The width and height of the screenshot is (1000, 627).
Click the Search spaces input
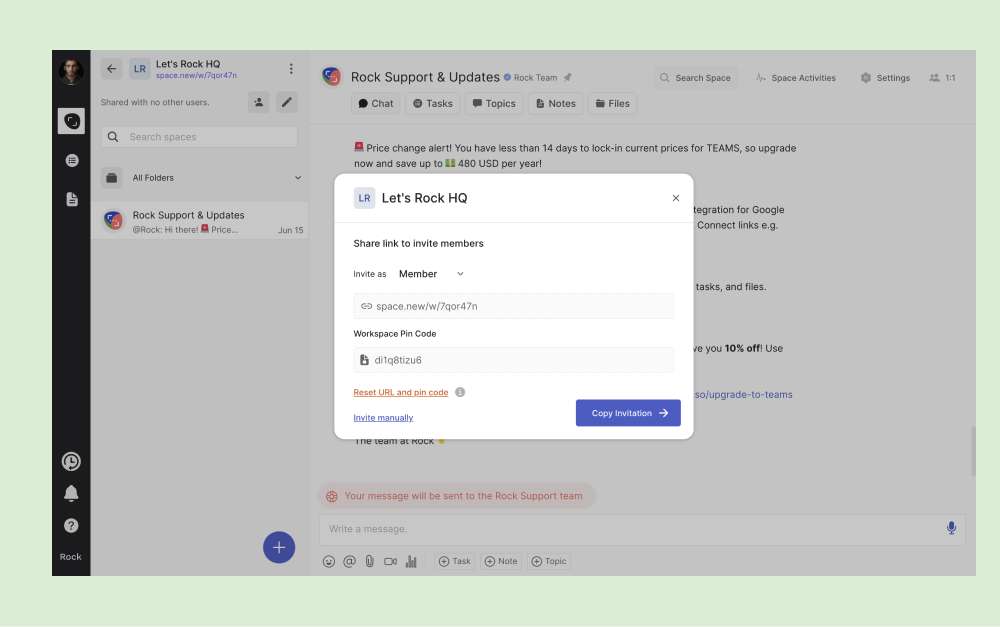point(199,136)
